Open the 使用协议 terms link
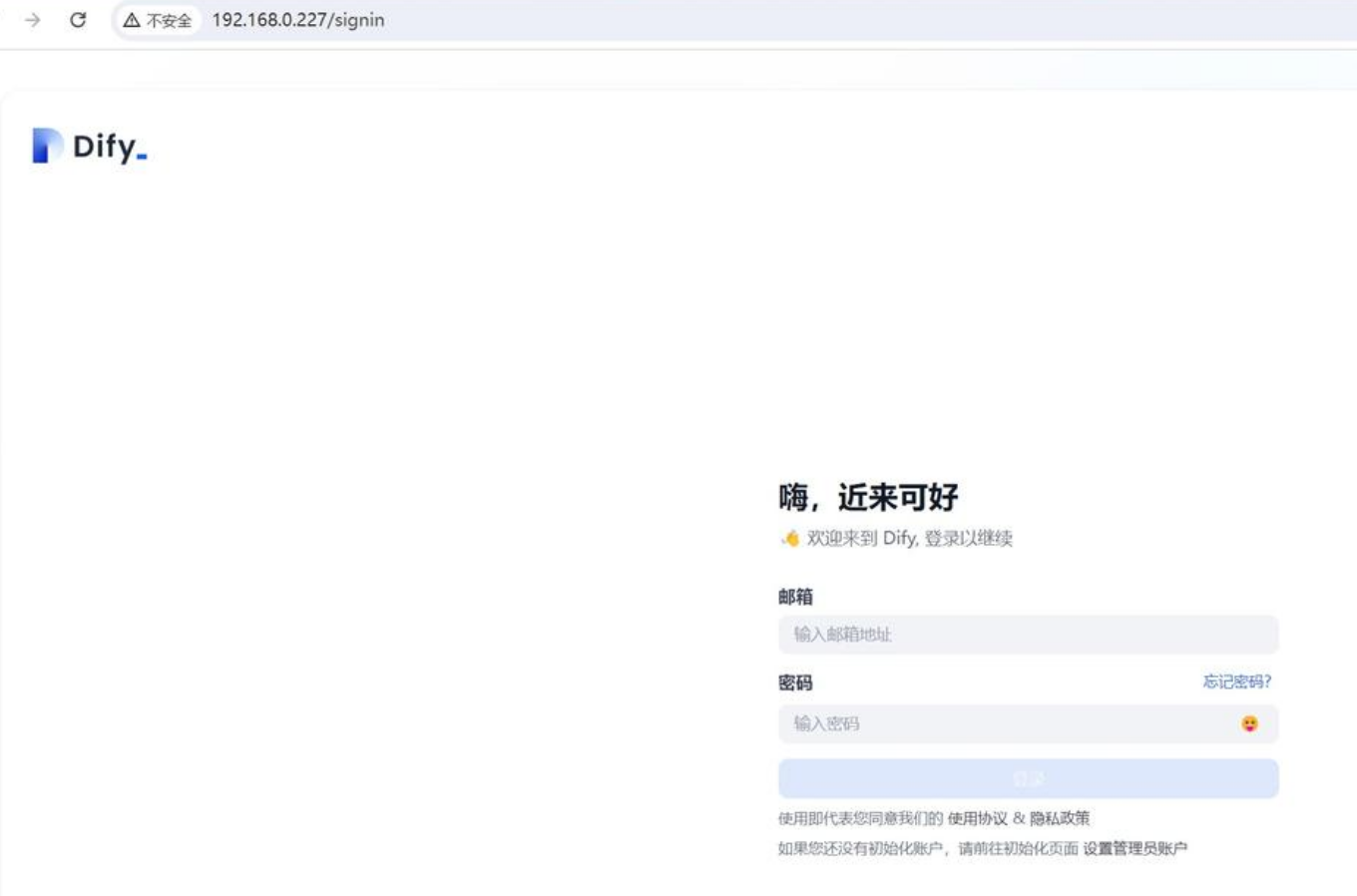The image size is (1357, 896). (x=977, y=818)
